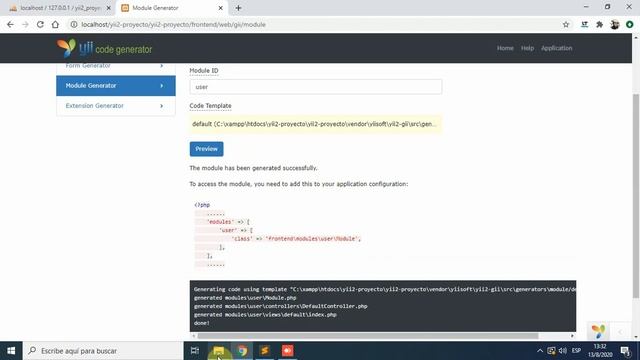Screen dimensions: 640x360
Task: Switch to Chrome in the taskbar
Action: point(242,351)
